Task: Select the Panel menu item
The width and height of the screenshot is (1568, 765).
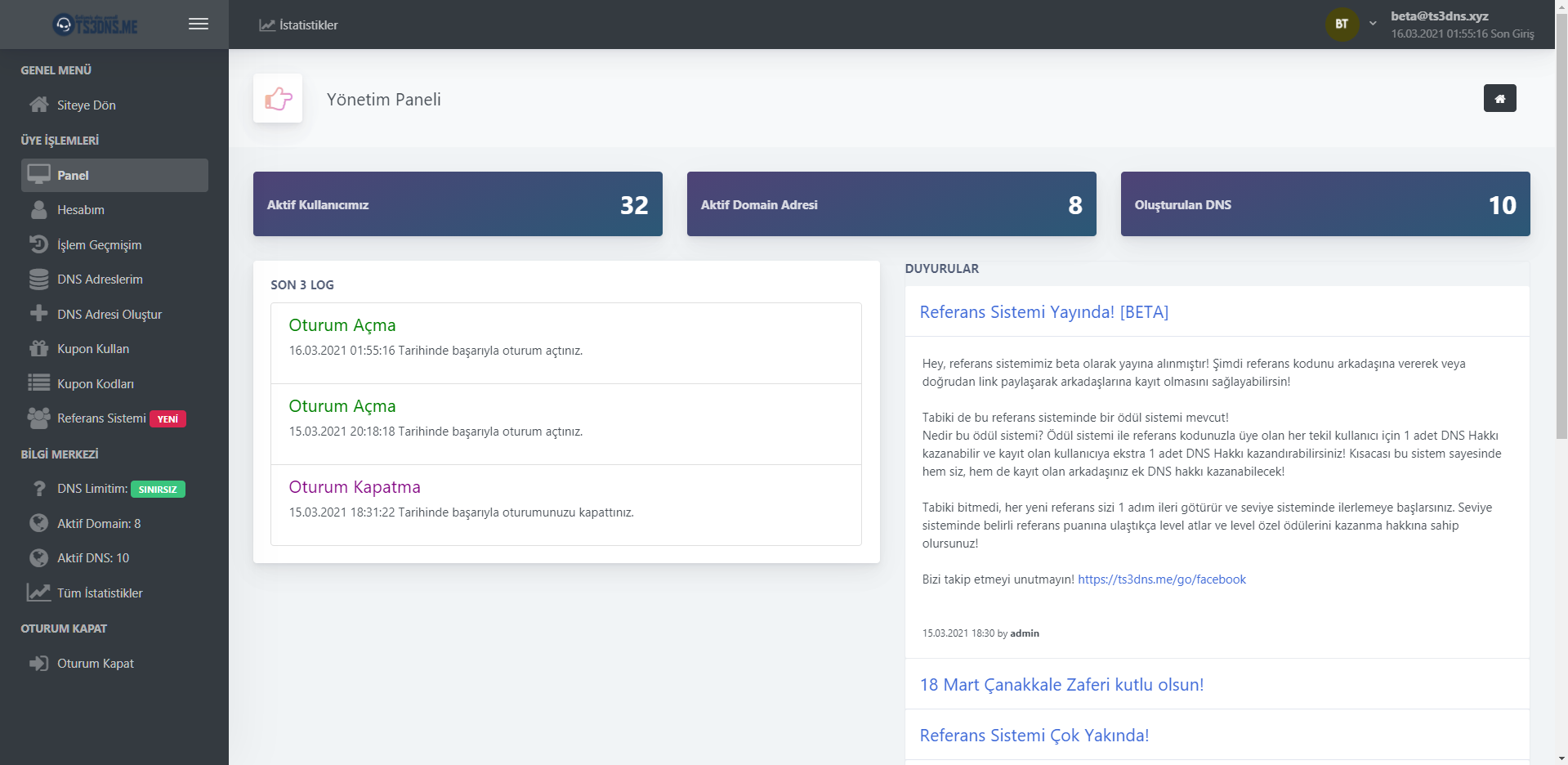Action: pyautogui.click(x=114, y=175)
